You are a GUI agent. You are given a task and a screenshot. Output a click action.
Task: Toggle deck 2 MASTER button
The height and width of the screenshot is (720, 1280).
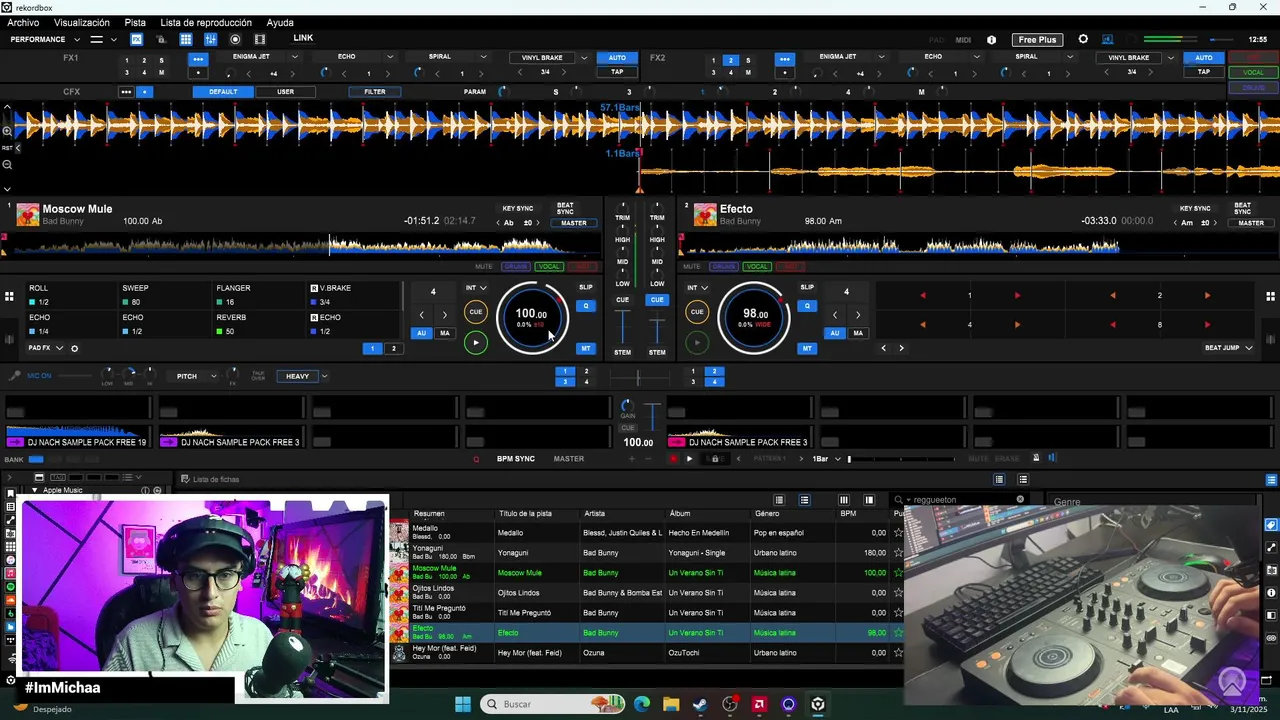1251,223
